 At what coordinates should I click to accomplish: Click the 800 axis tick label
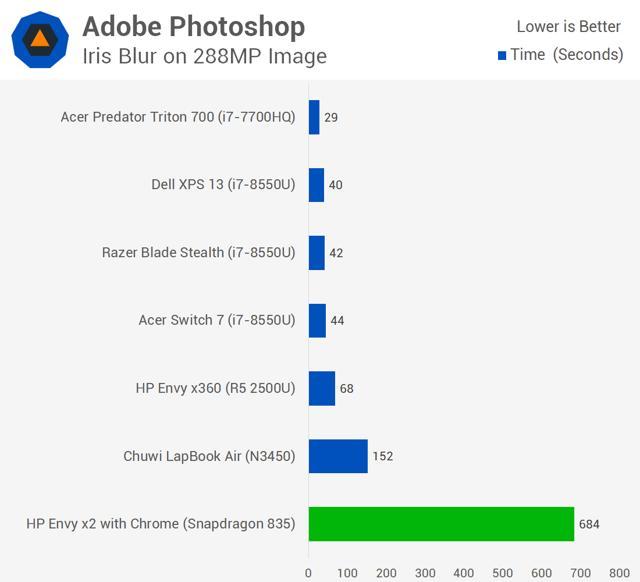coord(618,574)
